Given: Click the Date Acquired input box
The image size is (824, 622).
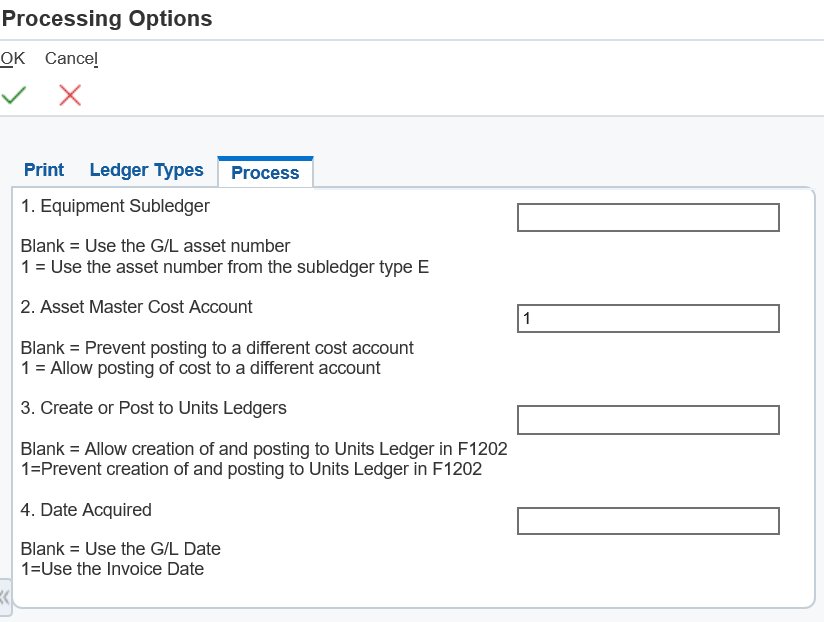Looking at the screenshot, I should [648, 521].
